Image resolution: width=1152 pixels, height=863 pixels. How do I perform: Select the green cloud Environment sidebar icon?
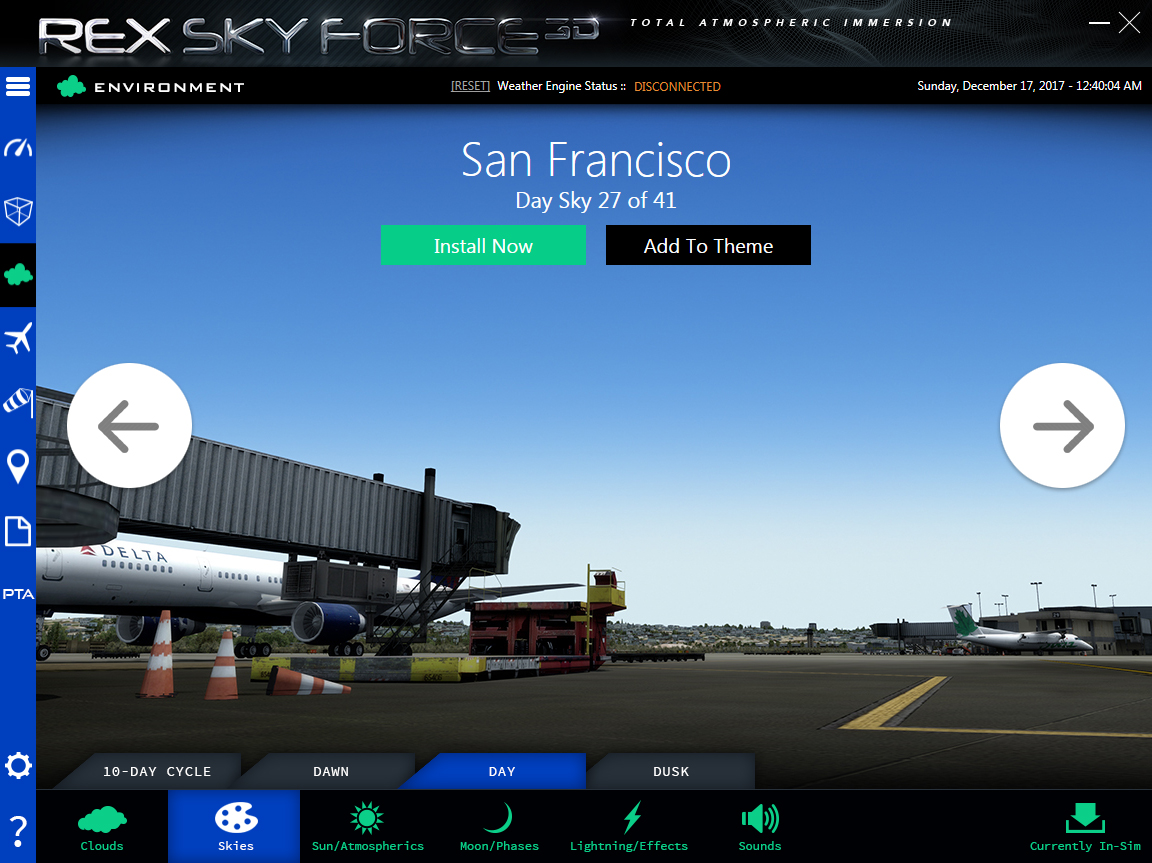coord(18,275)
